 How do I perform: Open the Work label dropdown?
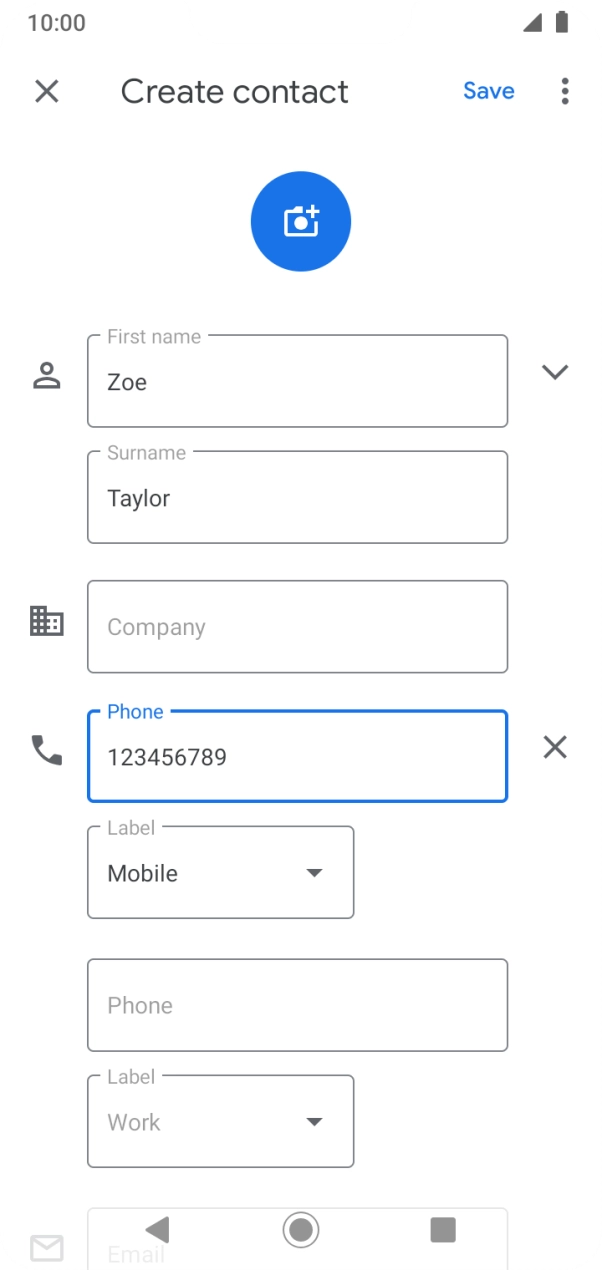click(x=221, y=1122)
